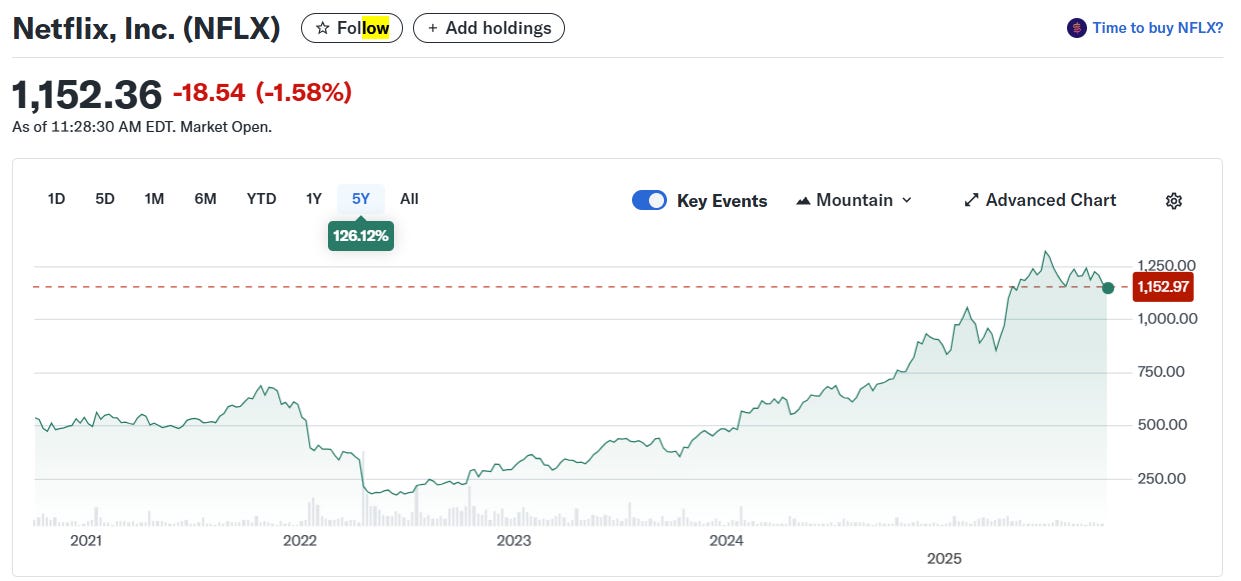Viewport: 1241px width, 581px height.
Task: Click the 500.00 y-axis label
Action: tap(1162, 425)
